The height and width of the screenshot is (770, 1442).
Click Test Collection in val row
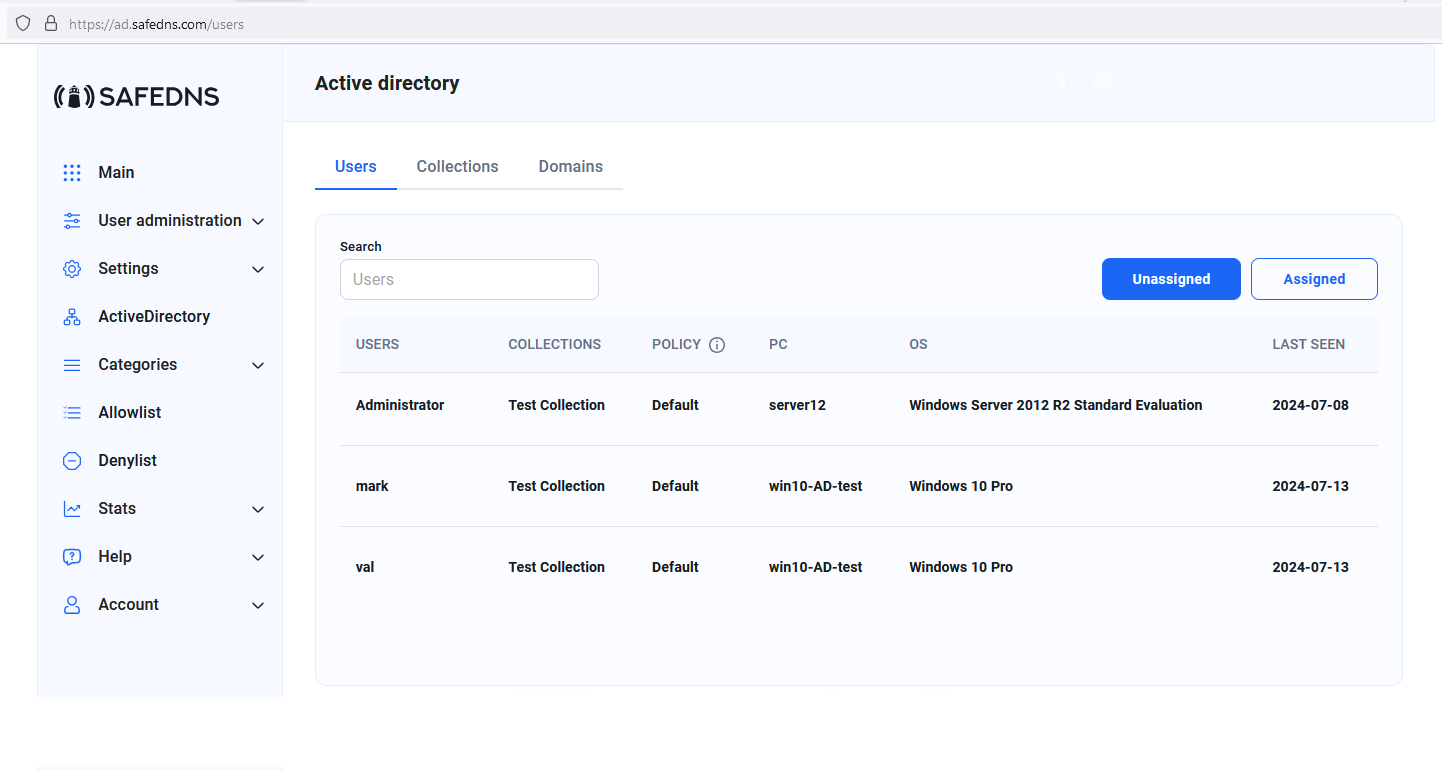point(556,567)
